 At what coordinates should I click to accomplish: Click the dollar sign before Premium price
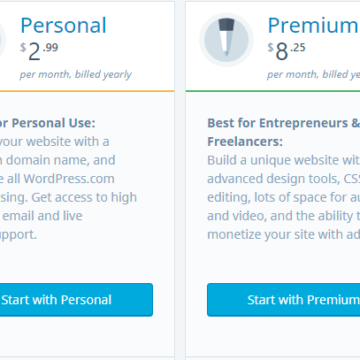pyautogui.click(x=270, y=48)
